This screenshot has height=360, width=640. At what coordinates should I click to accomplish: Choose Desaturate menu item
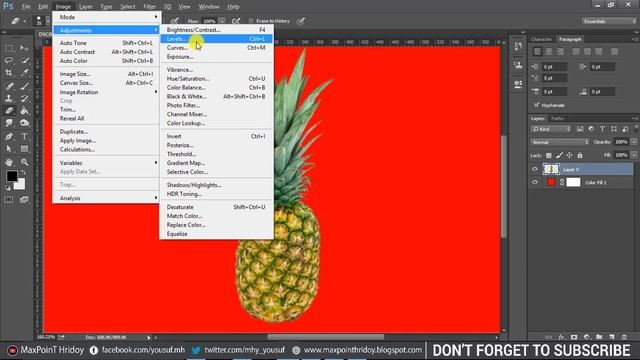216,207
